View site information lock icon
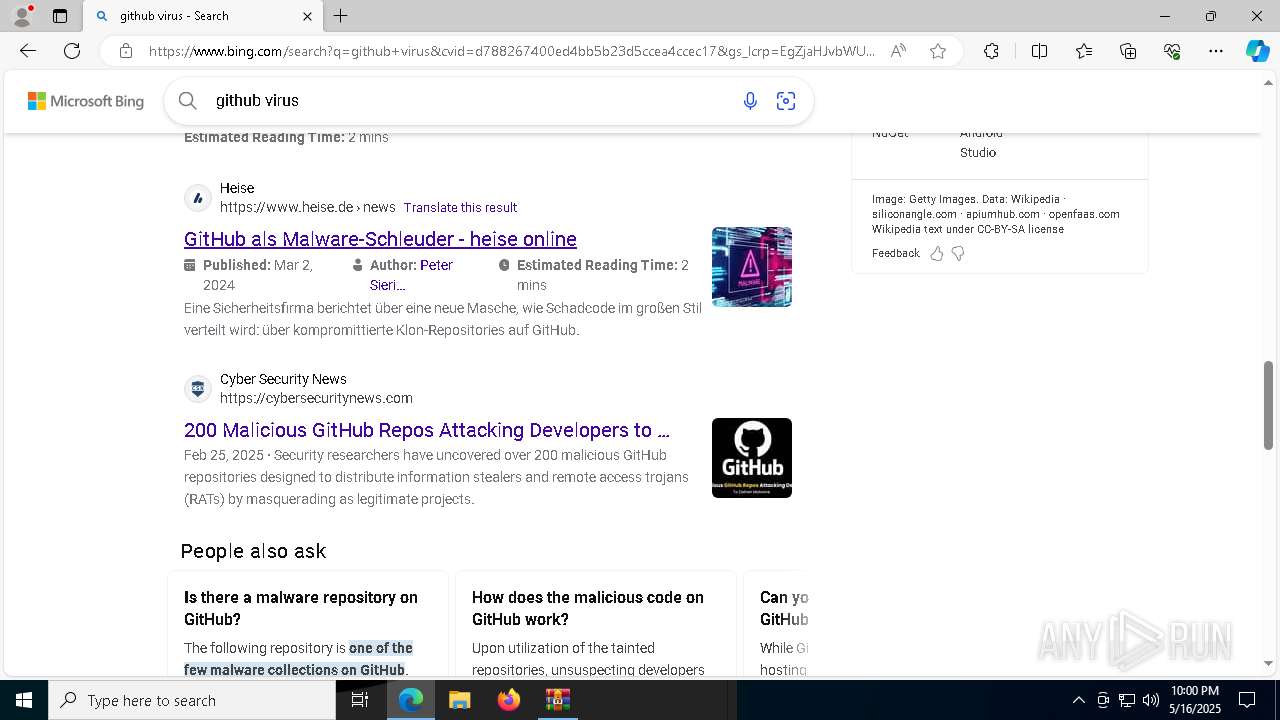 click(x=126, y=51)
